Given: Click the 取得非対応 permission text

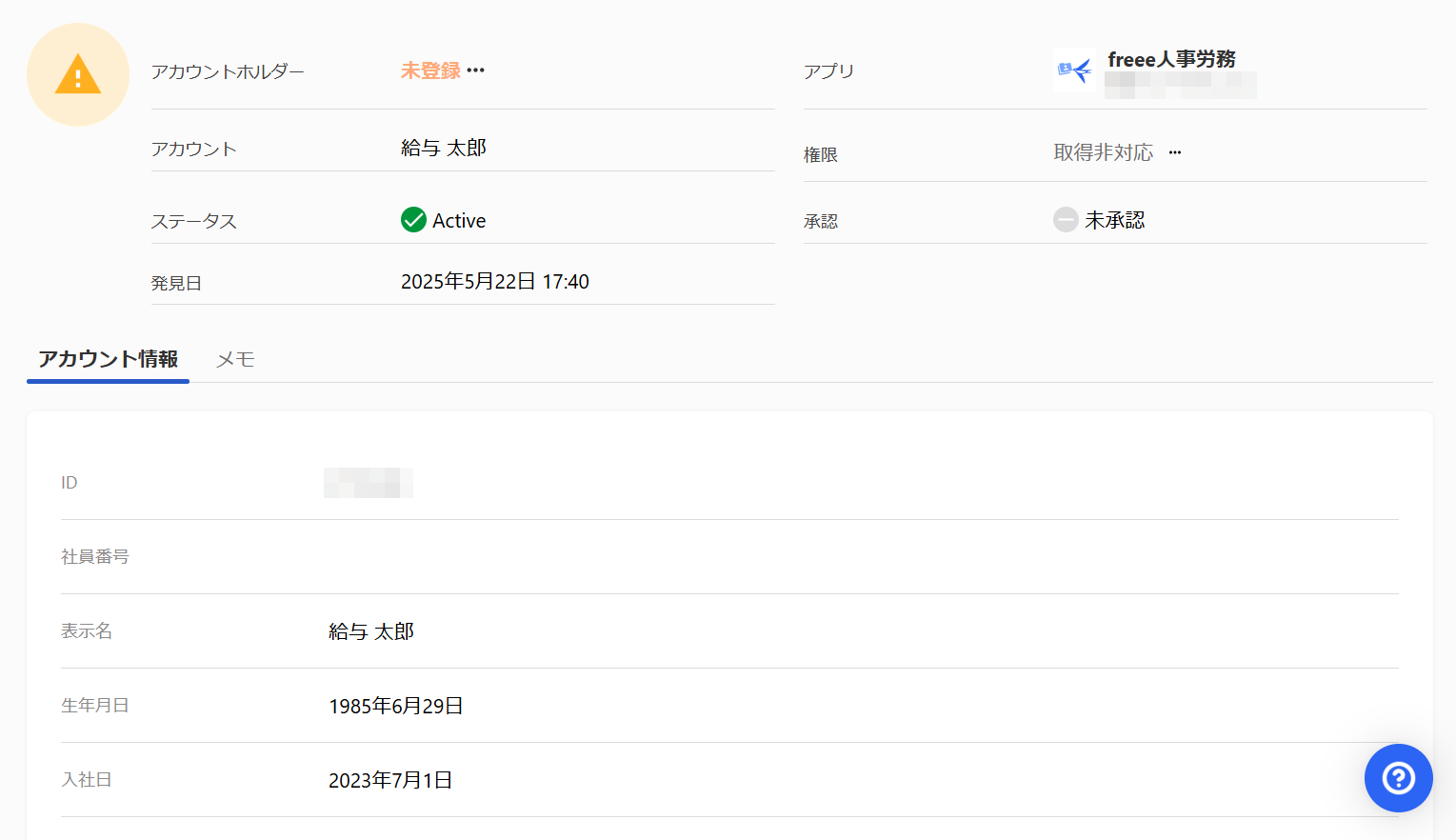Looking at the screenshot, I should [x=1103, y=152].
